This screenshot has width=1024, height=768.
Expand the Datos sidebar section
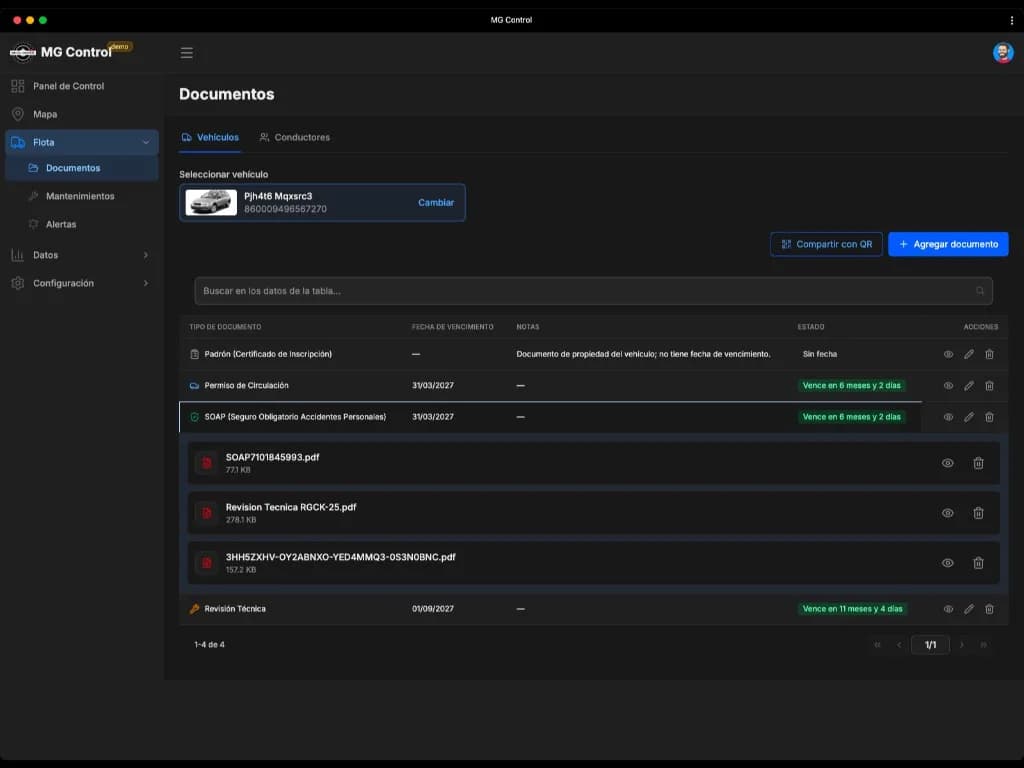(x=81, y=255)
